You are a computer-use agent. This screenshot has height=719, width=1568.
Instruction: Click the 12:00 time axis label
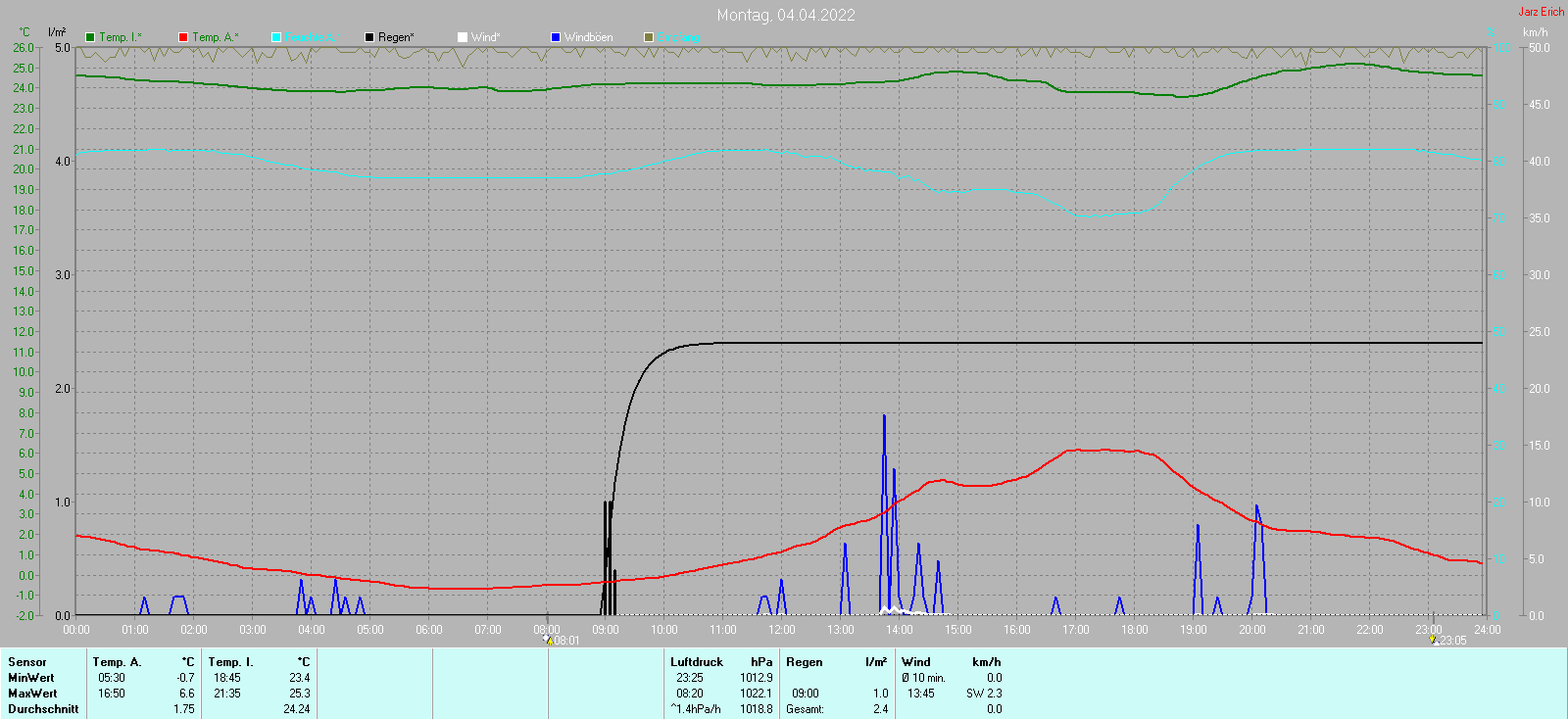(x=781, y=630)
